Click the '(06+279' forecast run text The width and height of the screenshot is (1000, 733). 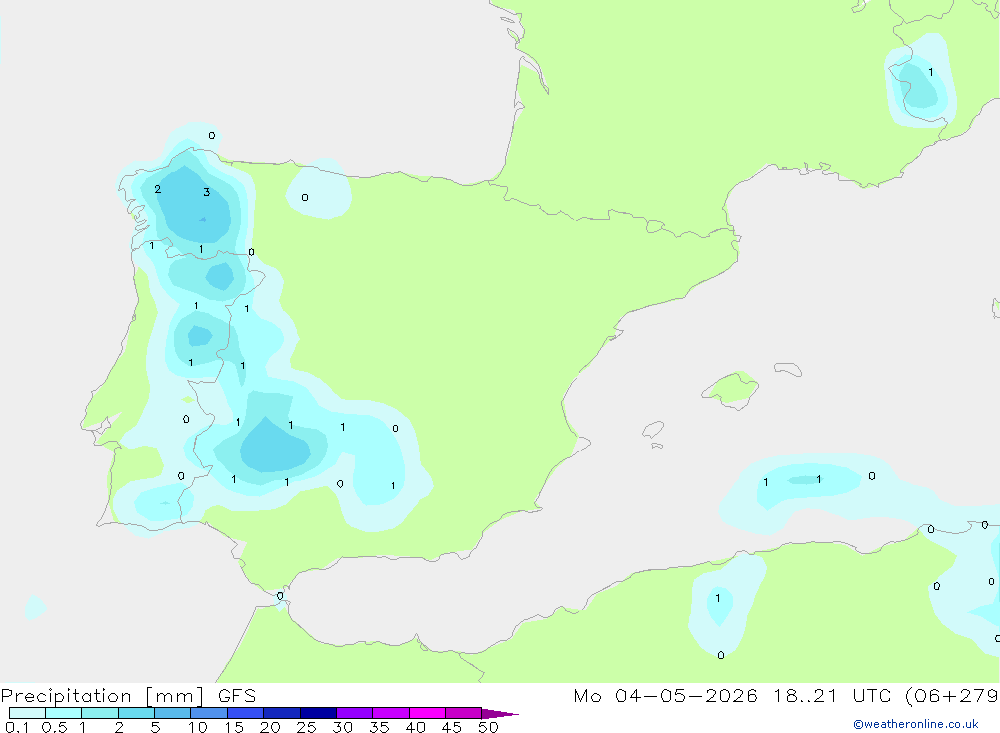[x=952, y=696]
